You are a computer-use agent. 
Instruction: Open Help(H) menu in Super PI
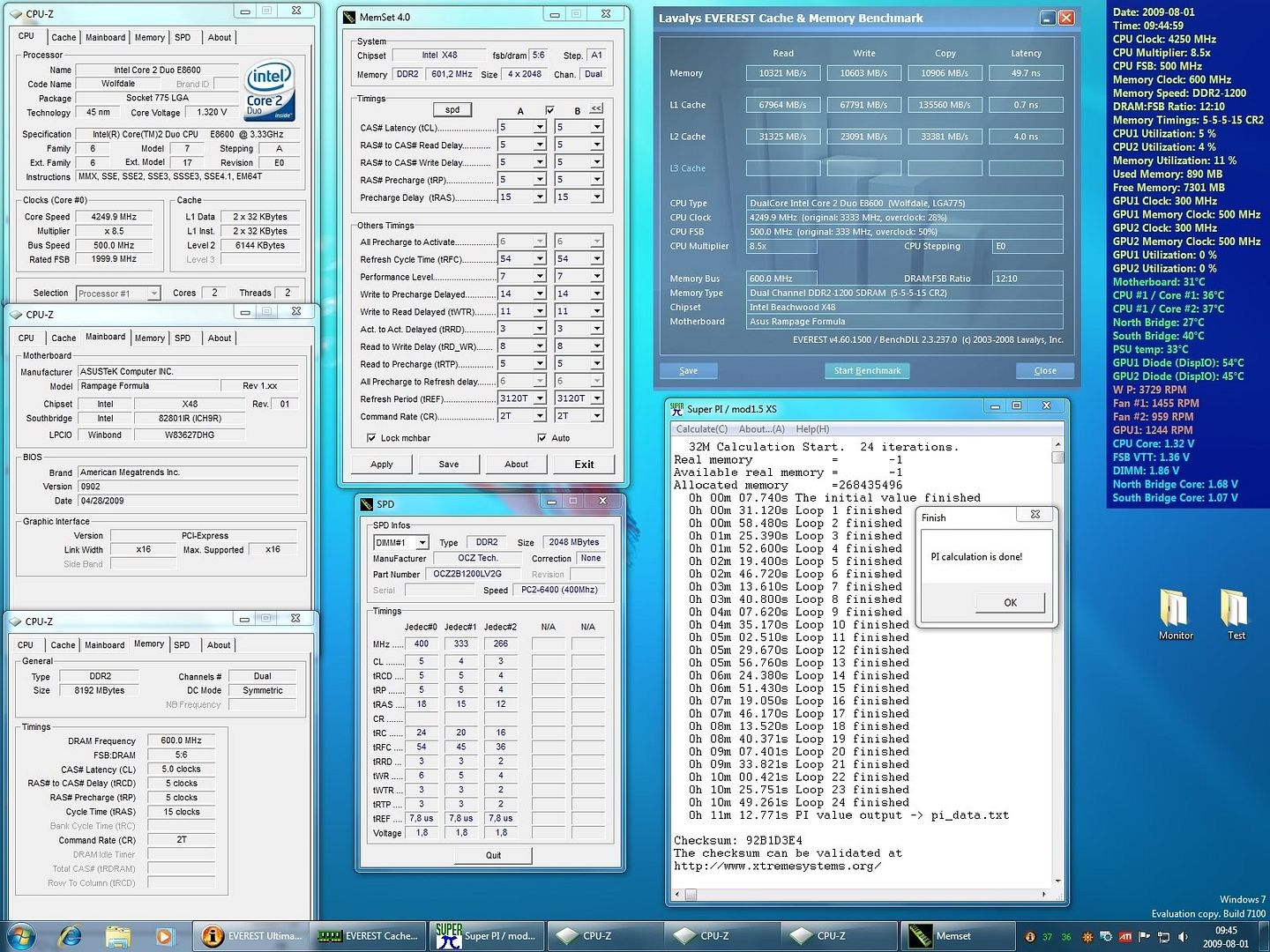pyautogui.click(x=812, y=429)
